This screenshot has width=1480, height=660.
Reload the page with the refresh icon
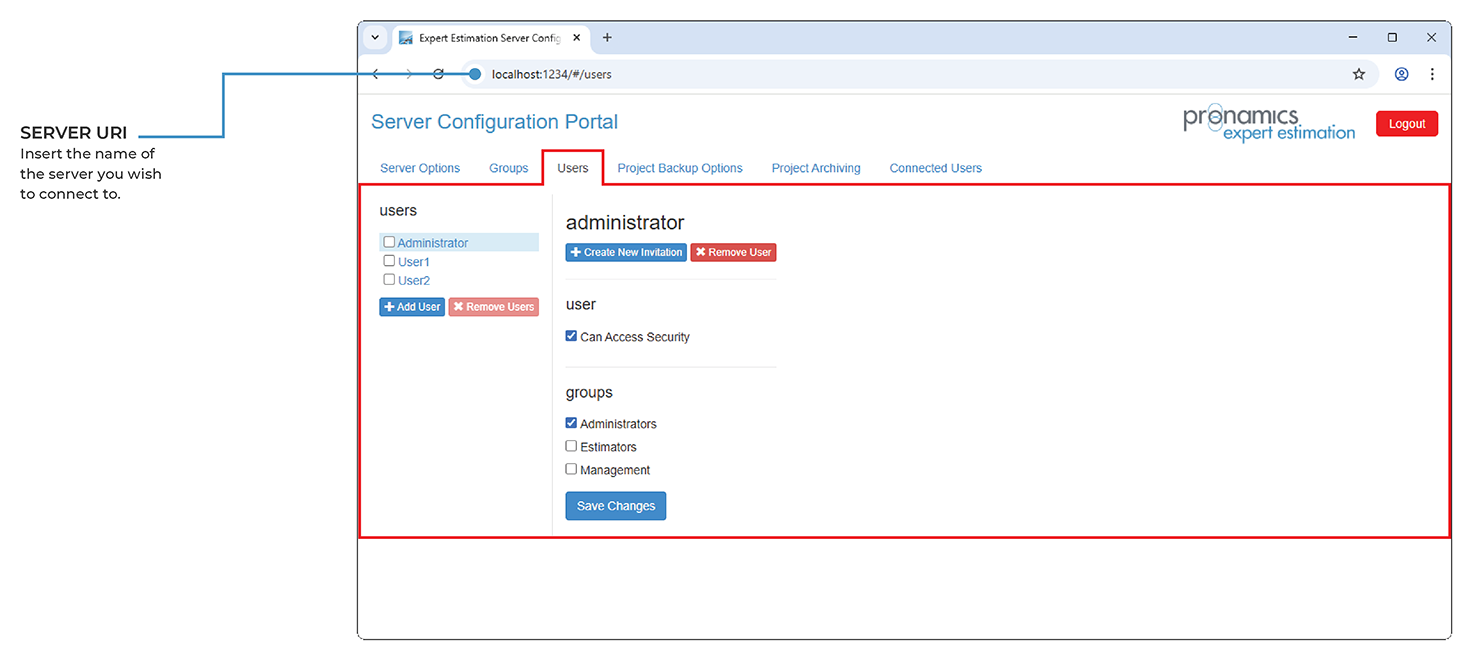tap(438, 74)
